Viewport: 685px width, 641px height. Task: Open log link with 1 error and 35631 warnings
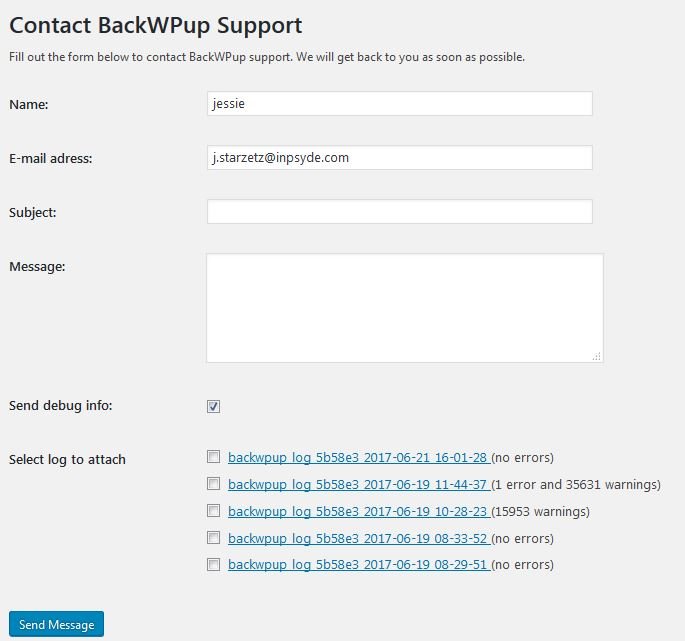(x=357, y=485)
